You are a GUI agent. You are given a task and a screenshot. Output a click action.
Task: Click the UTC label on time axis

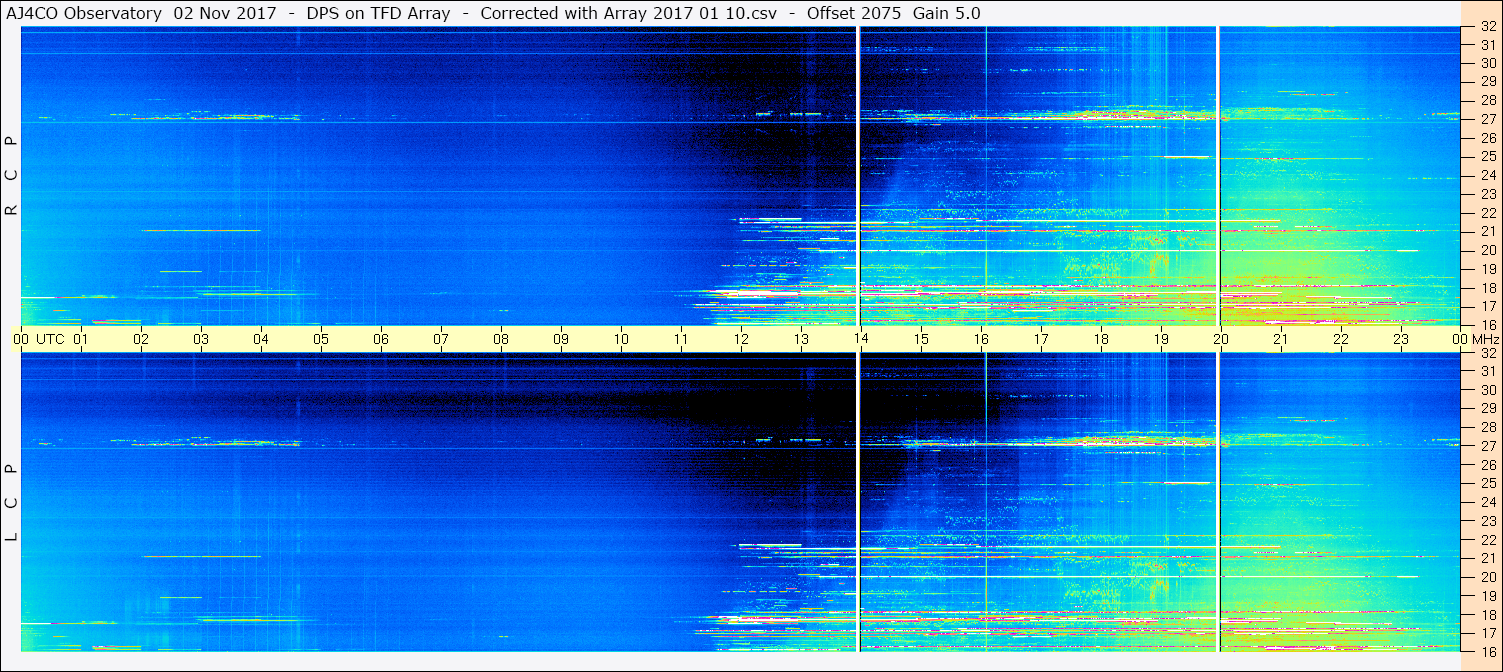[x=50, y=339]
